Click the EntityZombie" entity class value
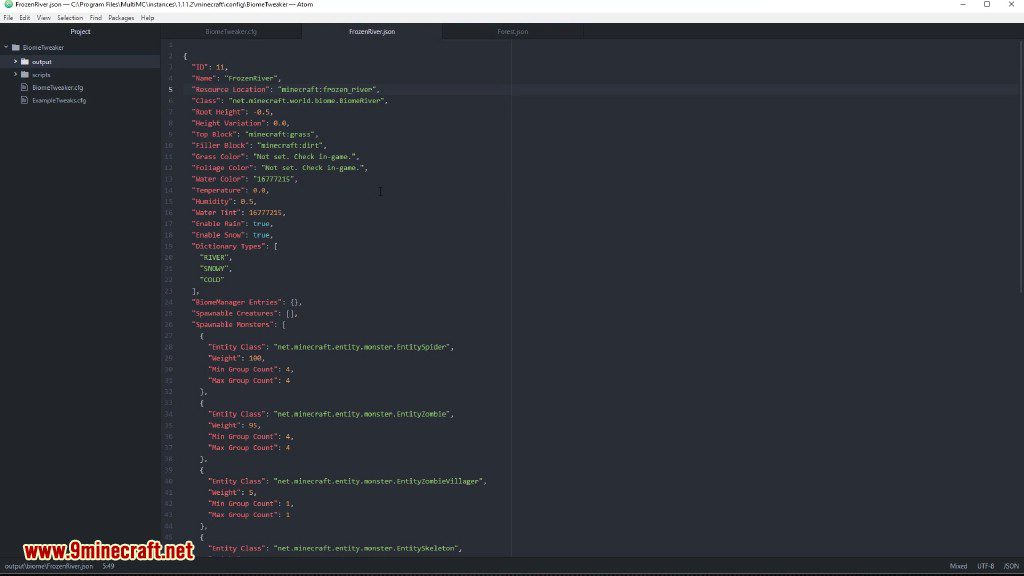The height and width of the screenshot is (576, 1024). tap(361, 414)
